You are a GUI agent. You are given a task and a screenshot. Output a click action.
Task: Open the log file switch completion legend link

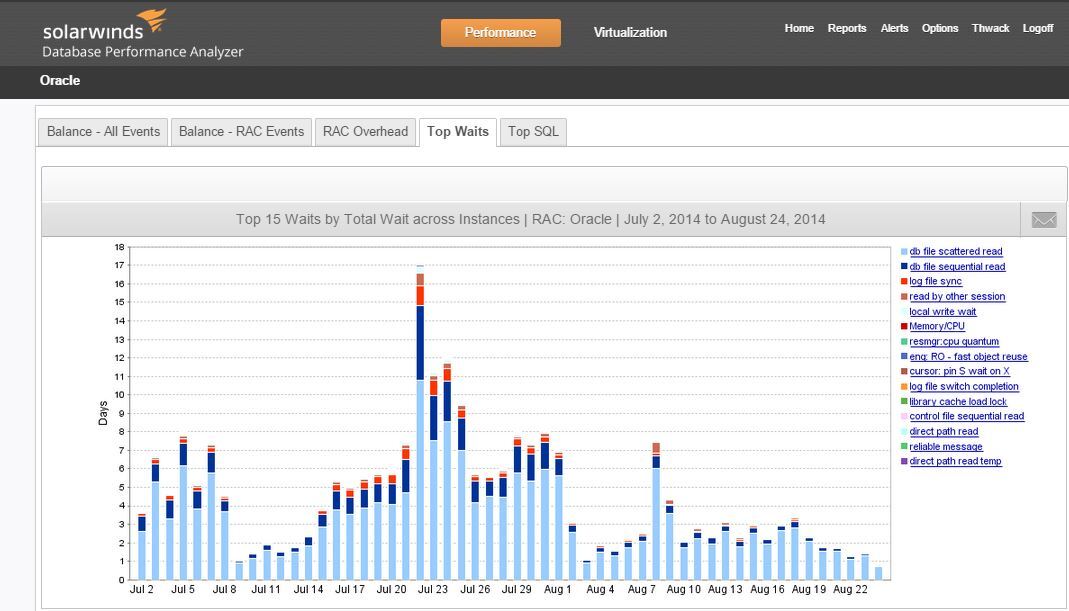coord(964,386)
